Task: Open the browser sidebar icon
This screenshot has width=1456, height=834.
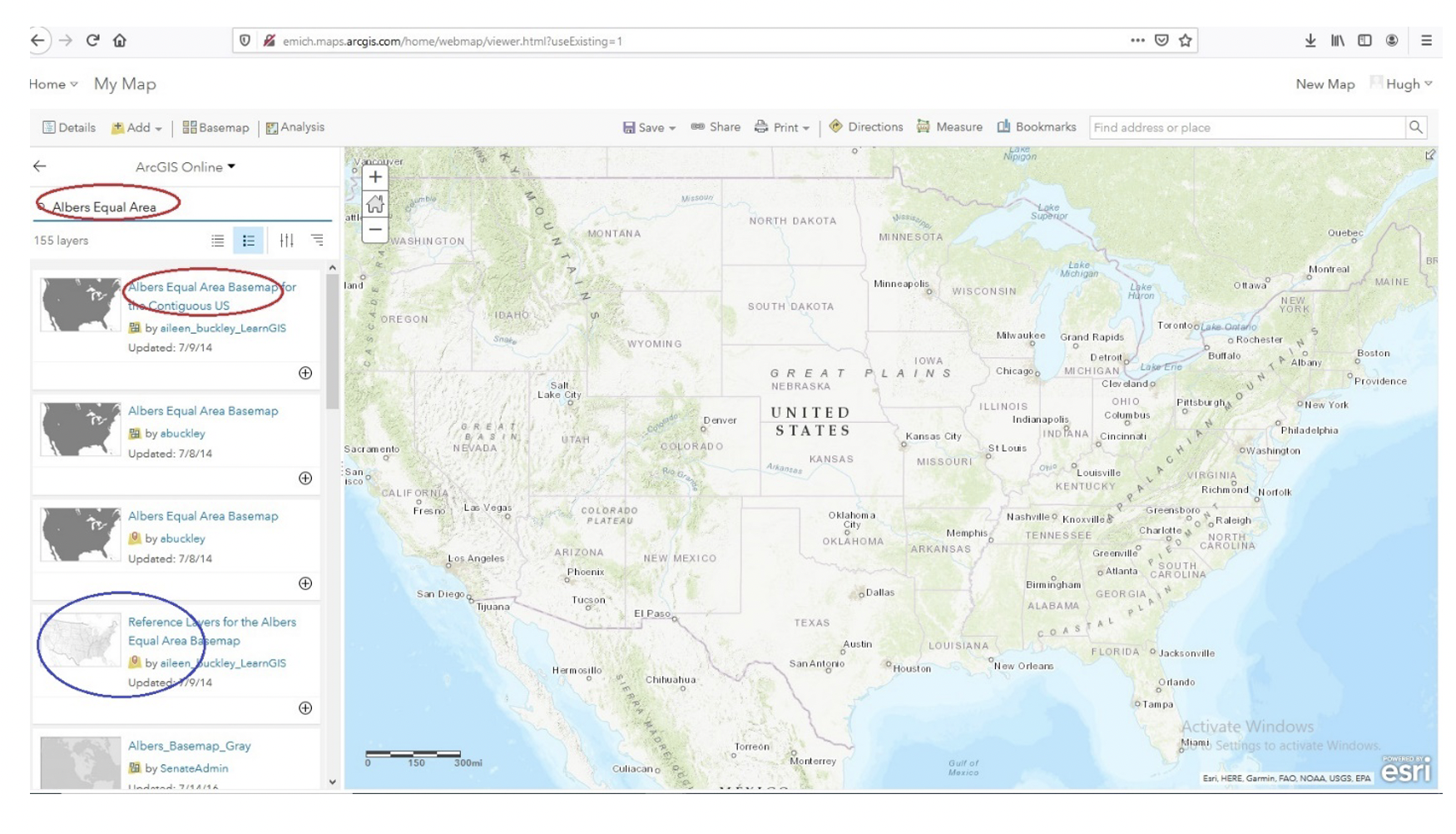Action: pyautogui.click(x=1364, y=40)
